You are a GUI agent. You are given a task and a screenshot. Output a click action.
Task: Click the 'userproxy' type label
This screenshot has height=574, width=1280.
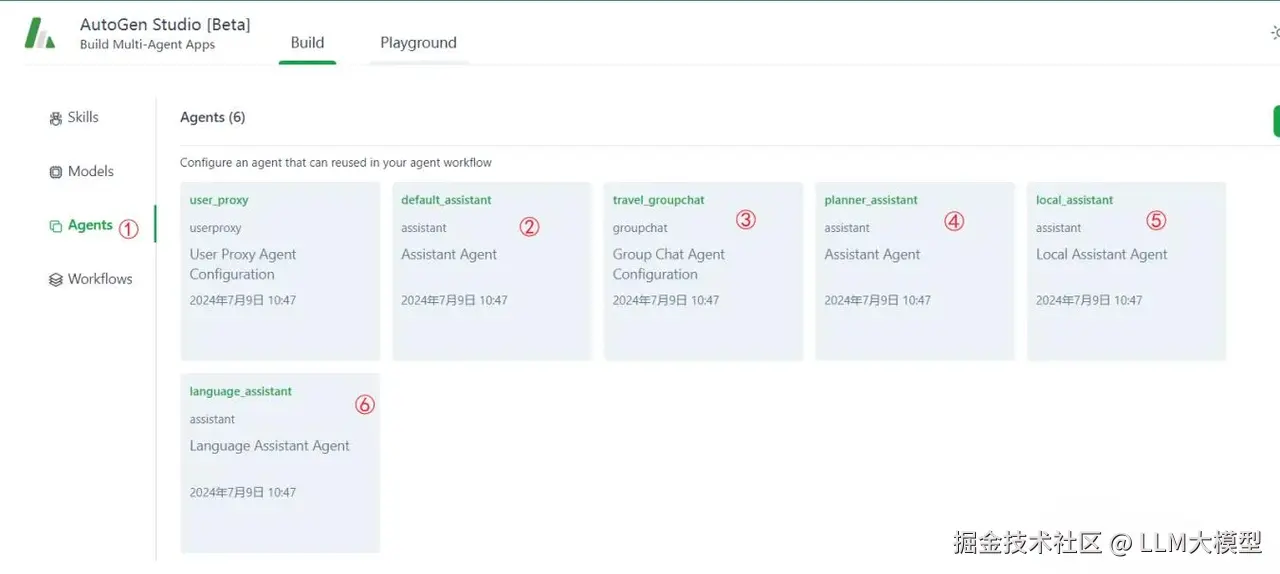pos(216,228)
